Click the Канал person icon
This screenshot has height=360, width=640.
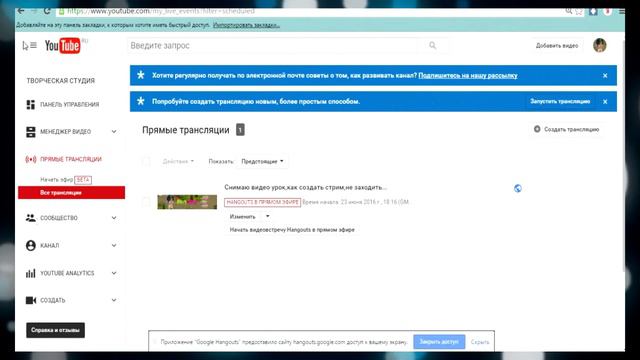pos(31,245)
